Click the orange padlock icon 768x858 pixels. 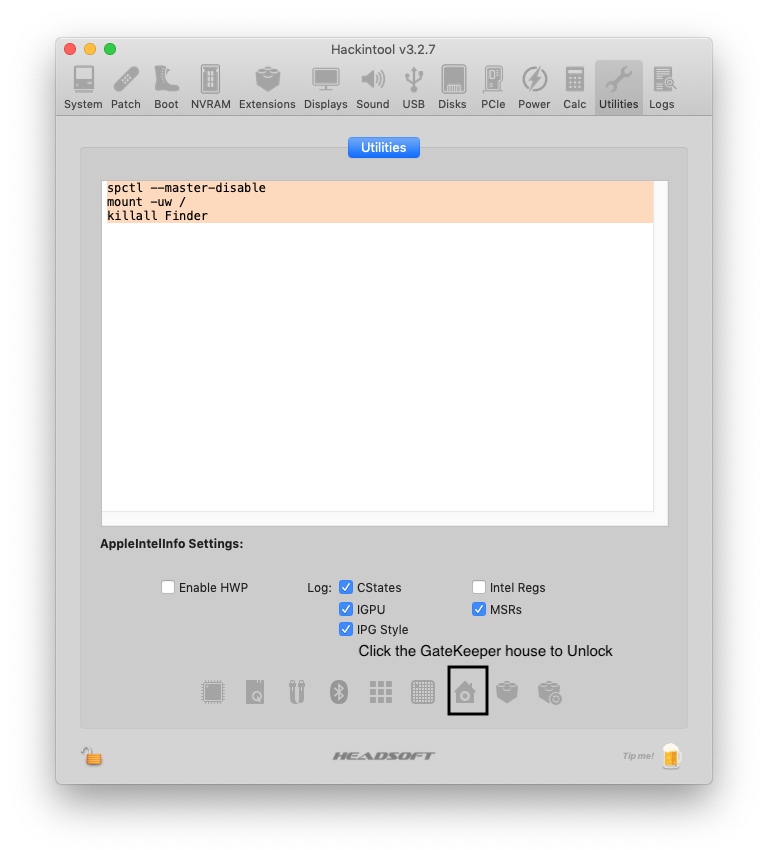point(92,756)
